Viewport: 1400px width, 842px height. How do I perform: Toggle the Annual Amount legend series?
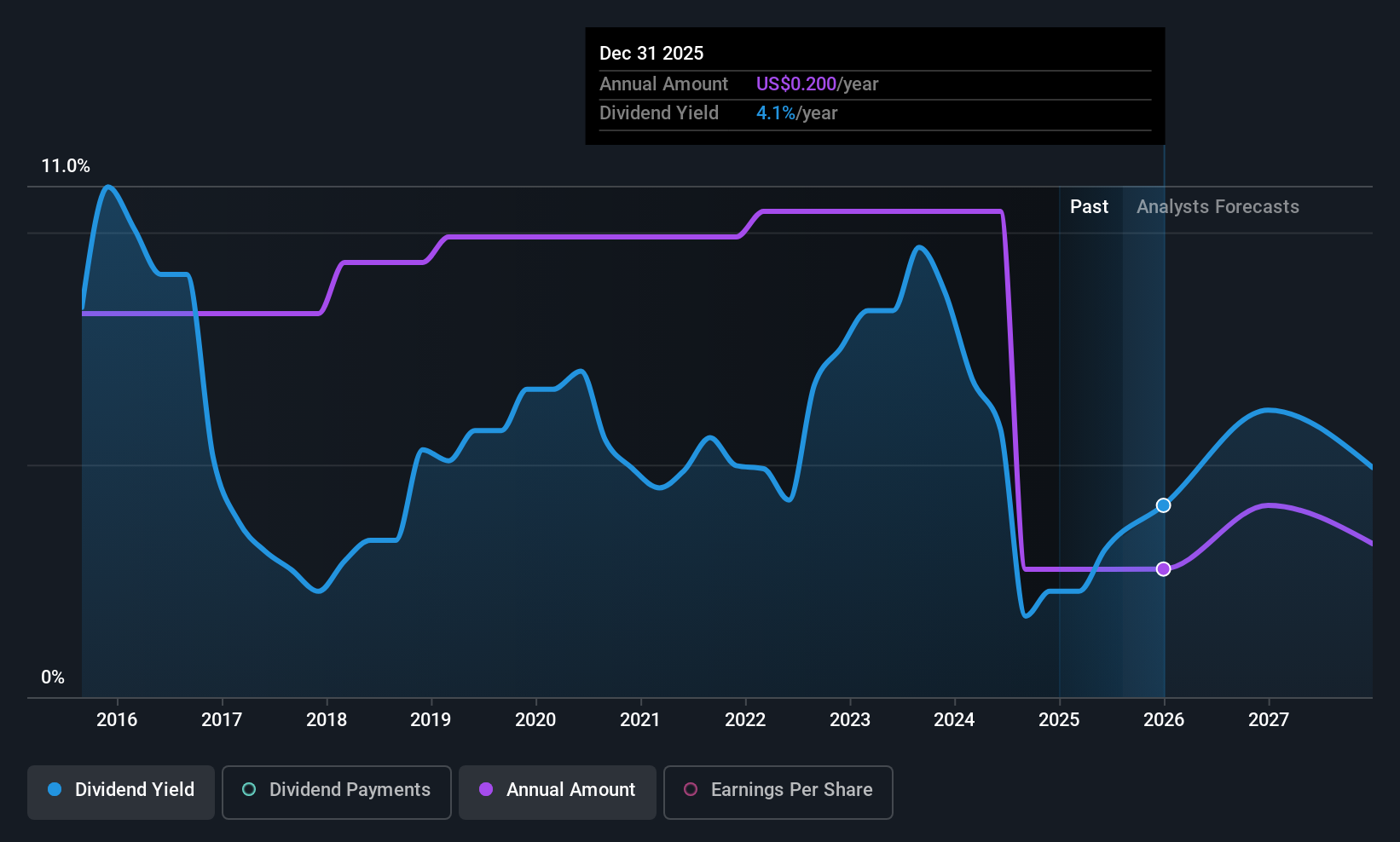click(558, 790)
